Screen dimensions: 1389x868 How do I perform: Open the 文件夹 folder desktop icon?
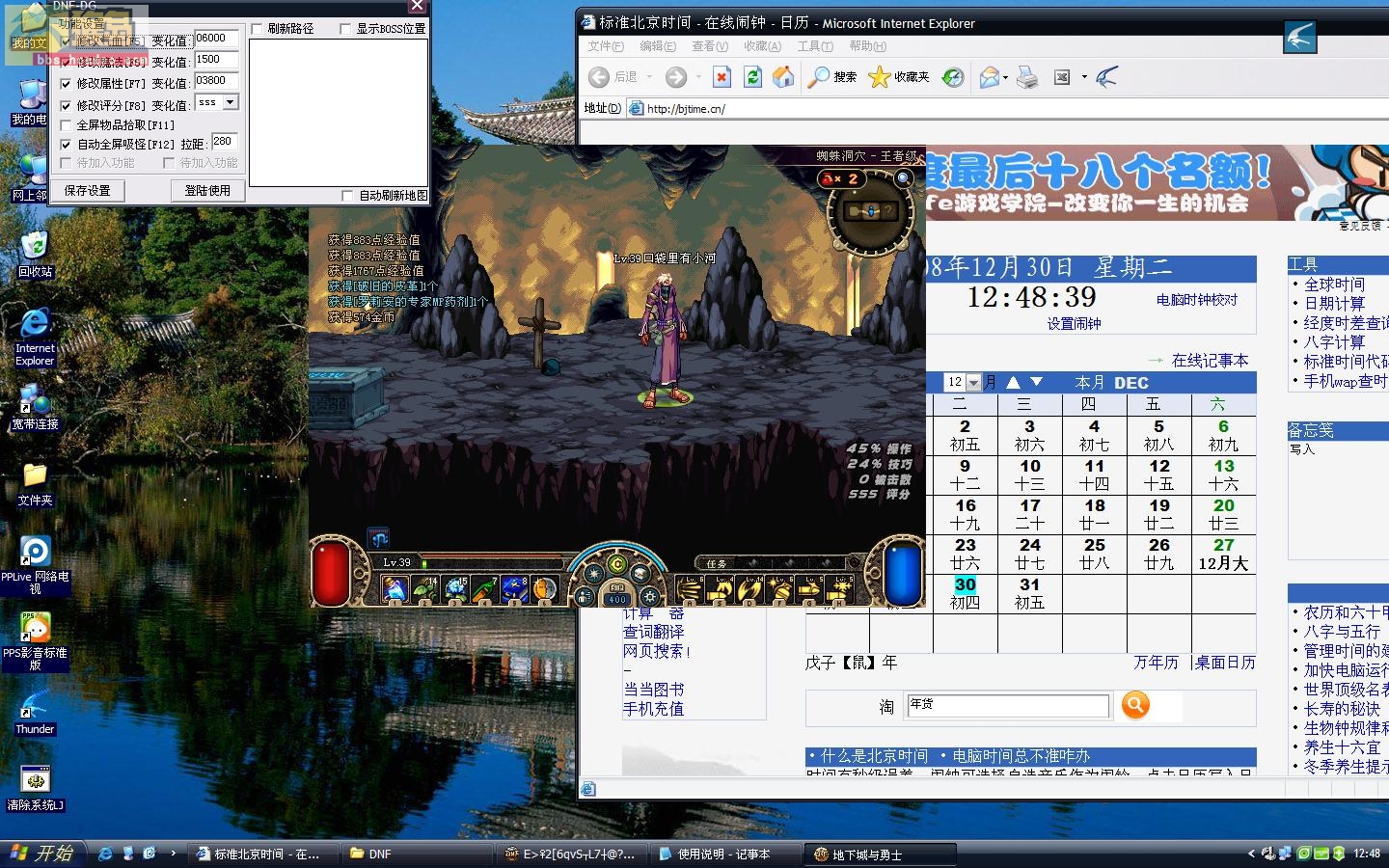[35, 484]
